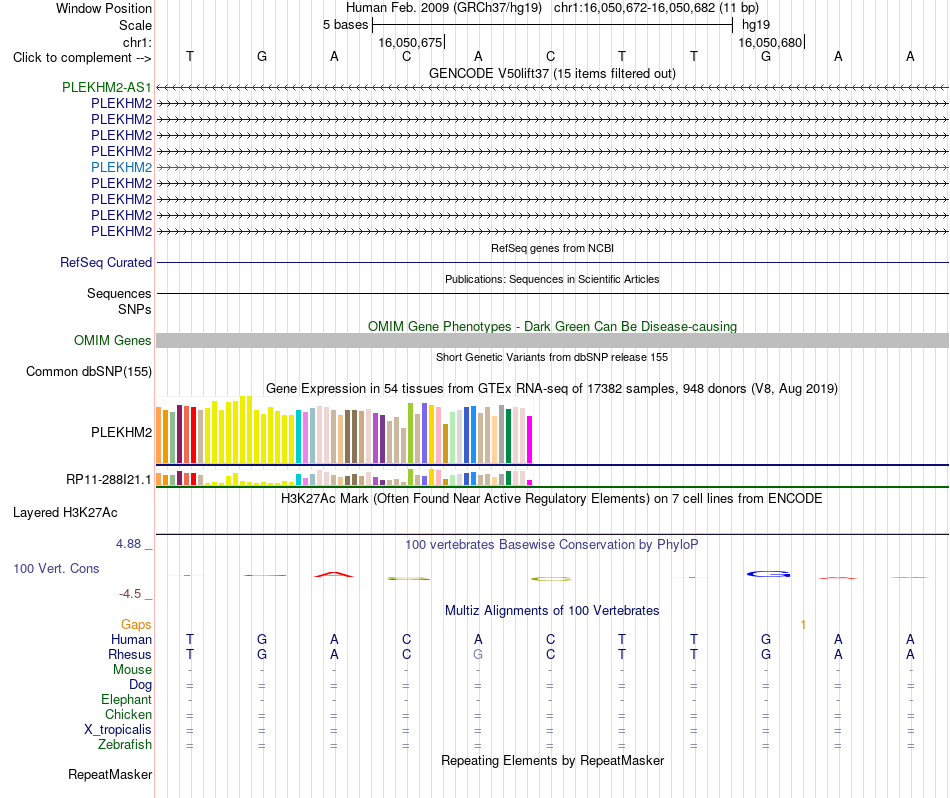Click the -4.5 PhyloP lower scale value

click(130, 594)
